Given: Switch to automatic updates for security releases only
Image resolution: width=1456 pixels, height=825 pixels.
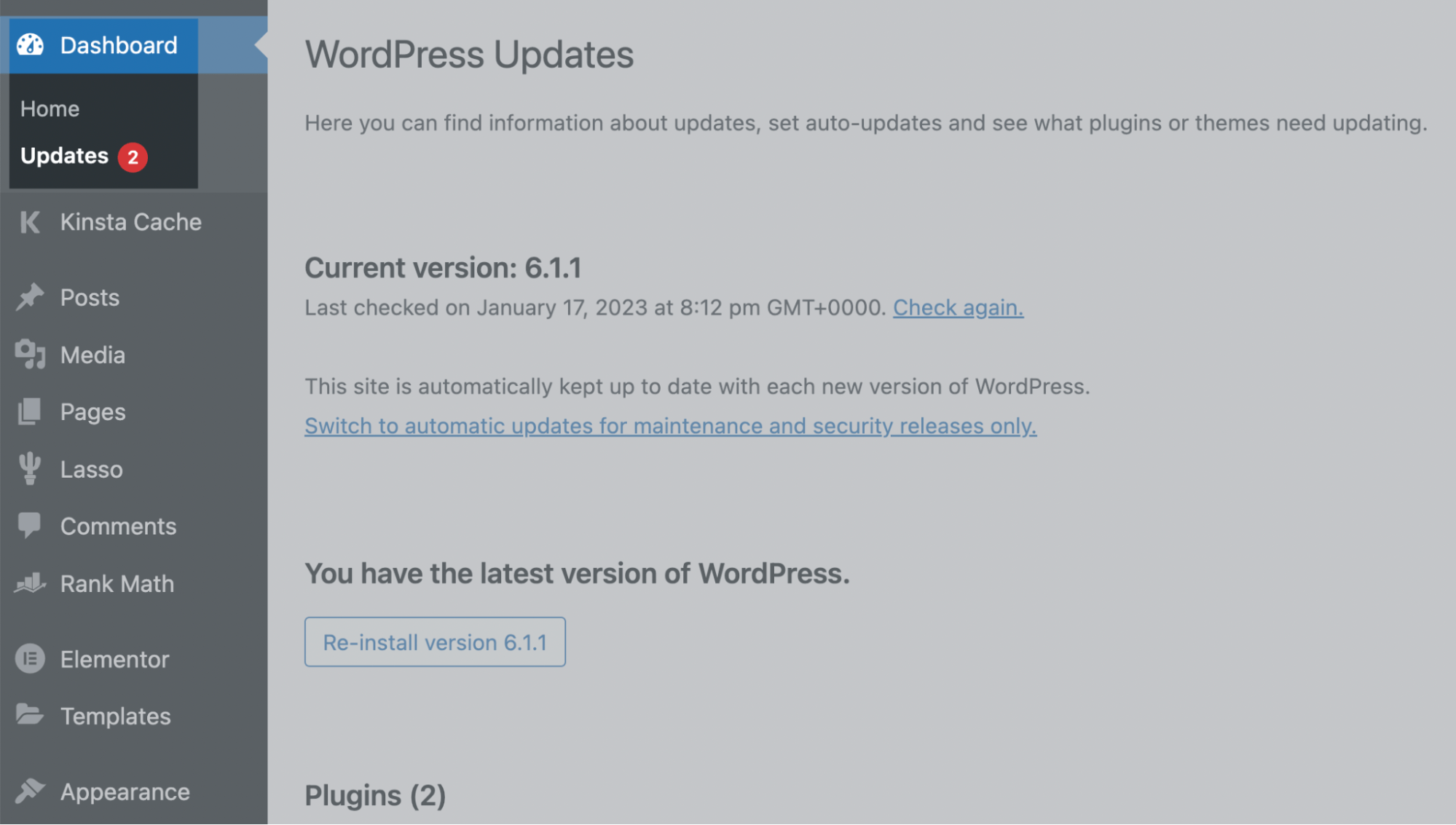Looking at the screenshot, I should tap(670, 426).
